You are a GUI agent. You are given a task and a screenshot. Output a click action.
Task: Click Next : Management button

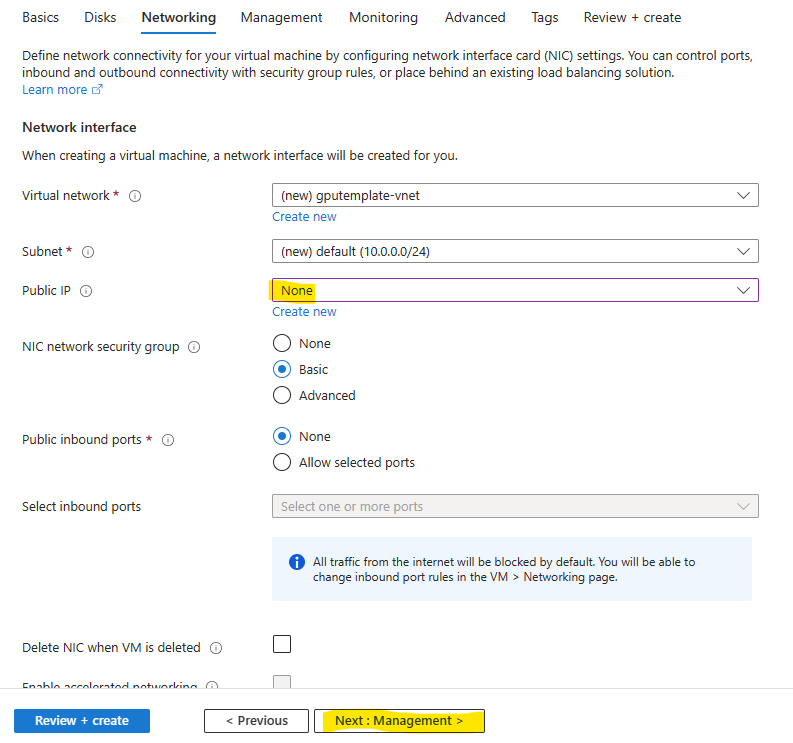pyautogui.click(x=399, y=721)
